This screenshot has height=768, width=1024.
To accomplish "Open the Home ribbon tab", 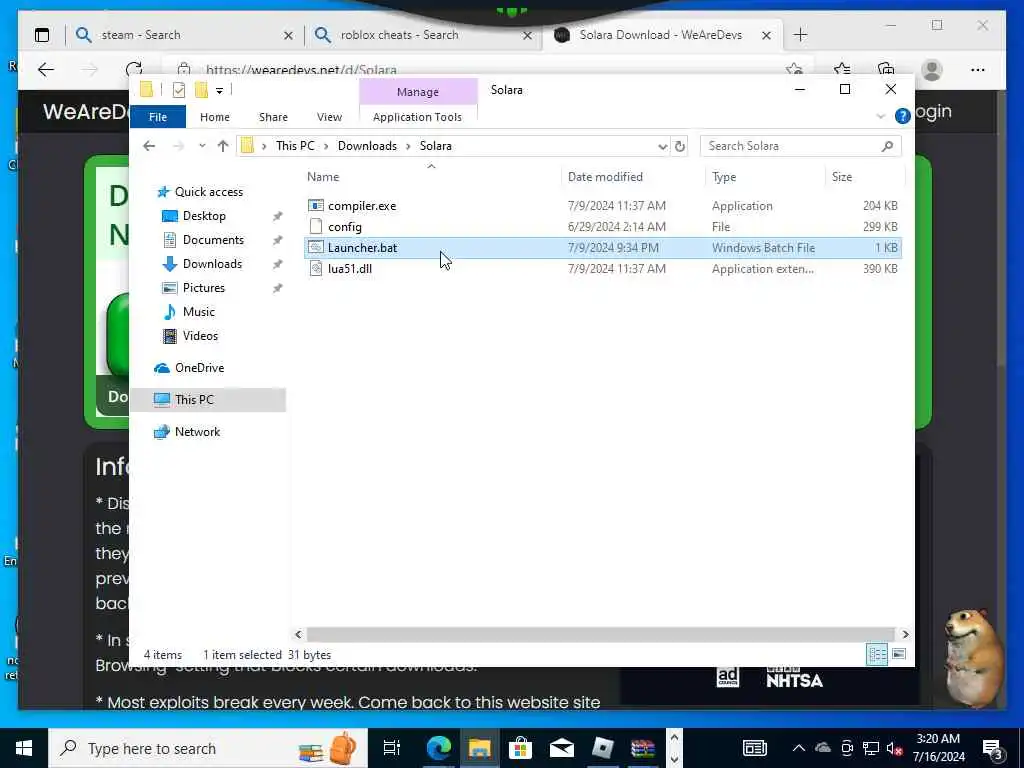I will pyautogui.click(x=214, y=117).
